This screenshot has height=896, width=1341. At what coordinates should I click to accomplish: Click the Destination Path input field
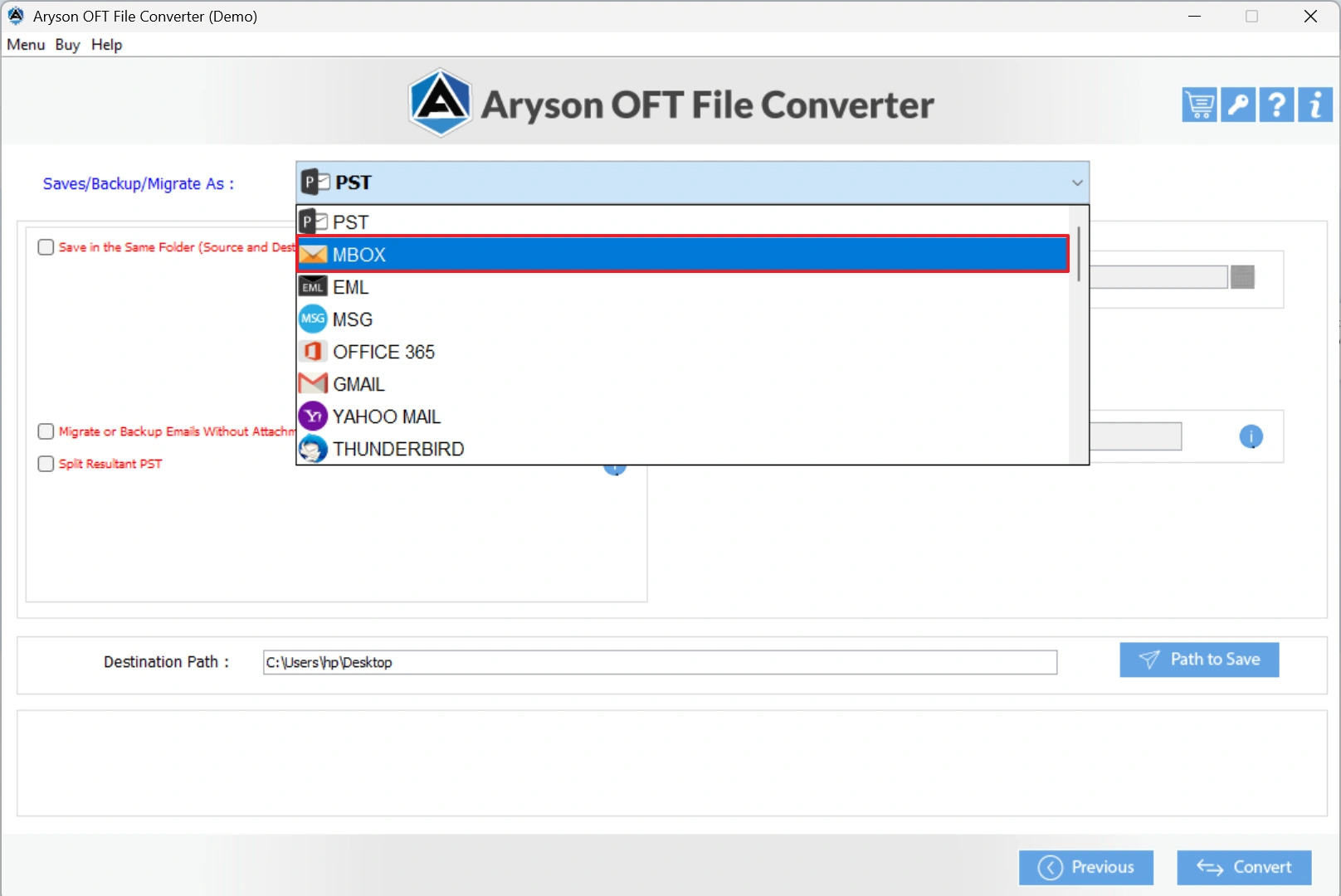[x=660, y=662]
